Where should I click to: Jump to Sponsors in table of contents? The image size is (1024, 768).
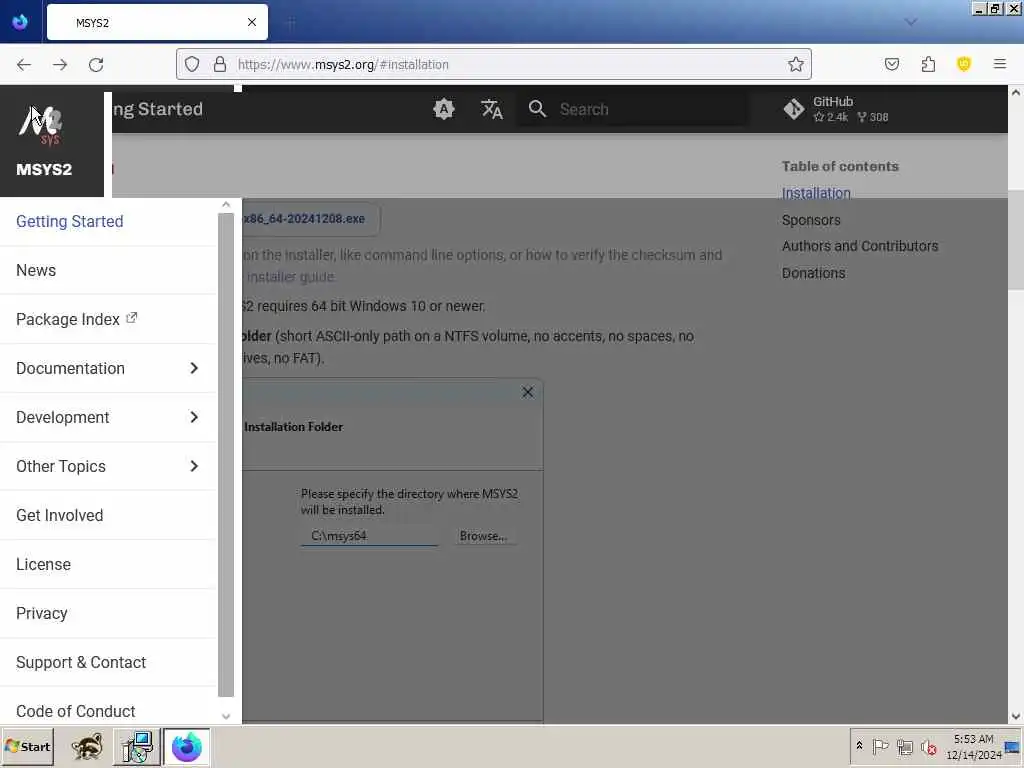coord(811,220)
